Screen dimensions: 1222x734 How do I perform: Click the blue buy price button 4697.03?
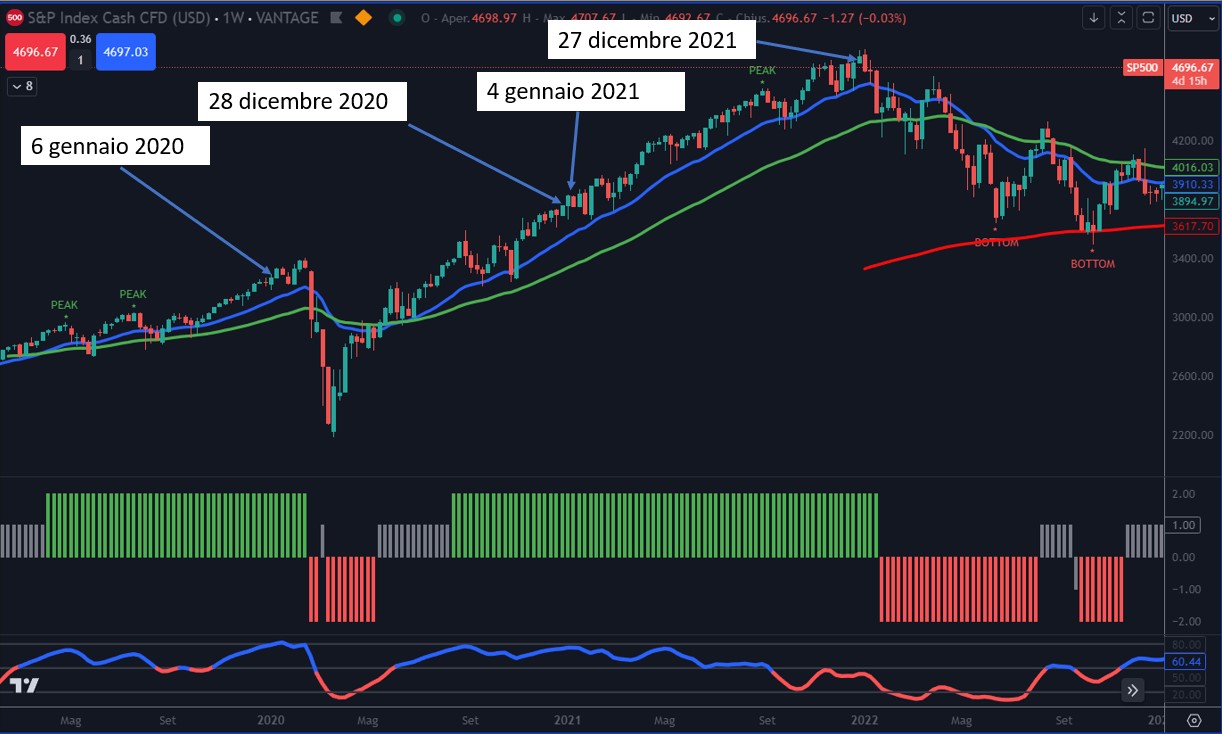tap(125, 52)
